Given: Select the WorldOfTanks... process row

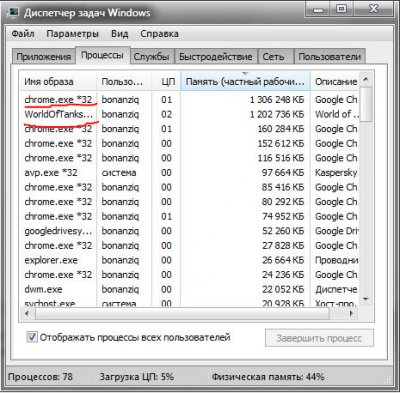Looking at the screenshot, I should click(189, 114).
